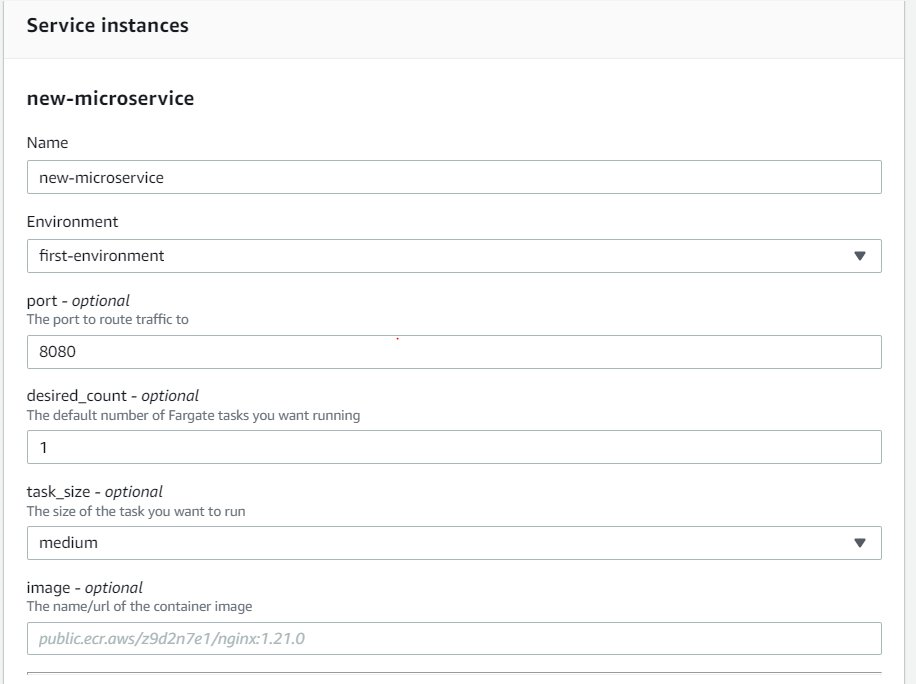Click the port field containing 8080

tap(454, 351)
